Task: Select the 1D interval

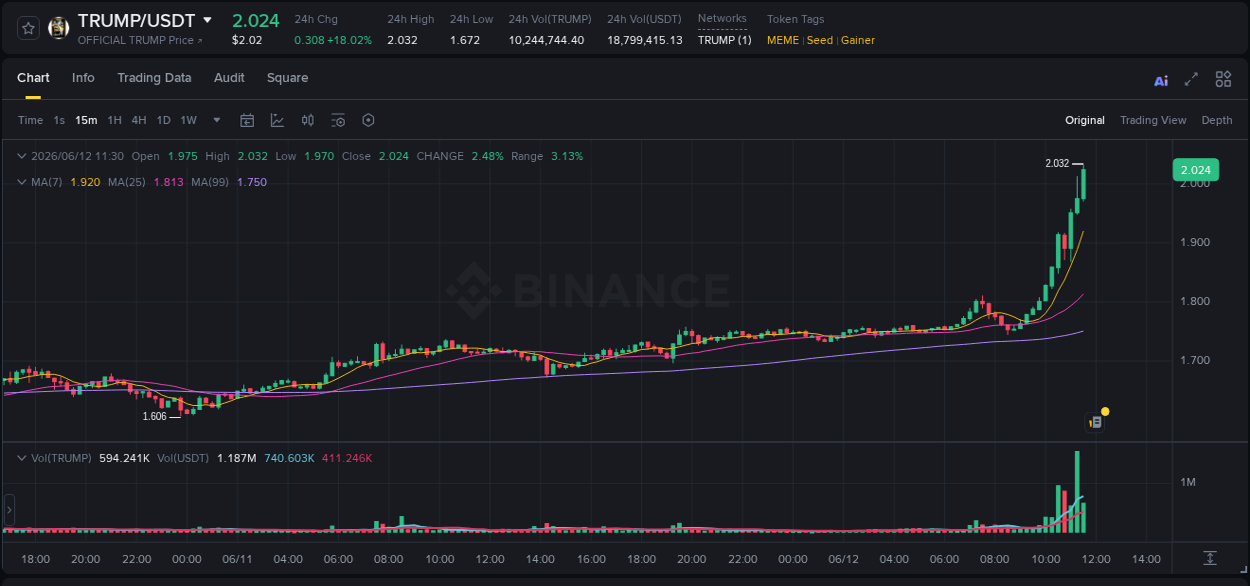Action: (x=163, y=120)
